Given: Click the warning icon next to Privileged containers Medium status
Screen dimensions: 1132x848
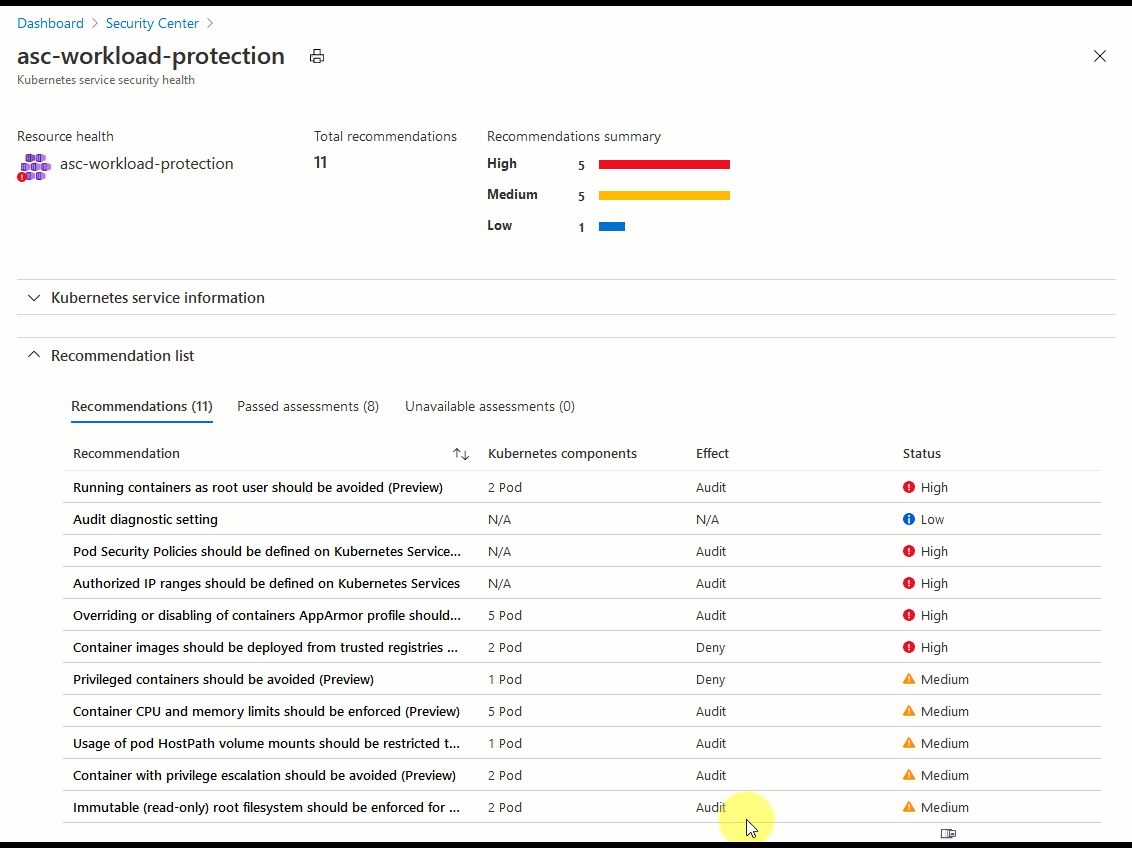Looking at the screenshot, I should pos(908,679).
